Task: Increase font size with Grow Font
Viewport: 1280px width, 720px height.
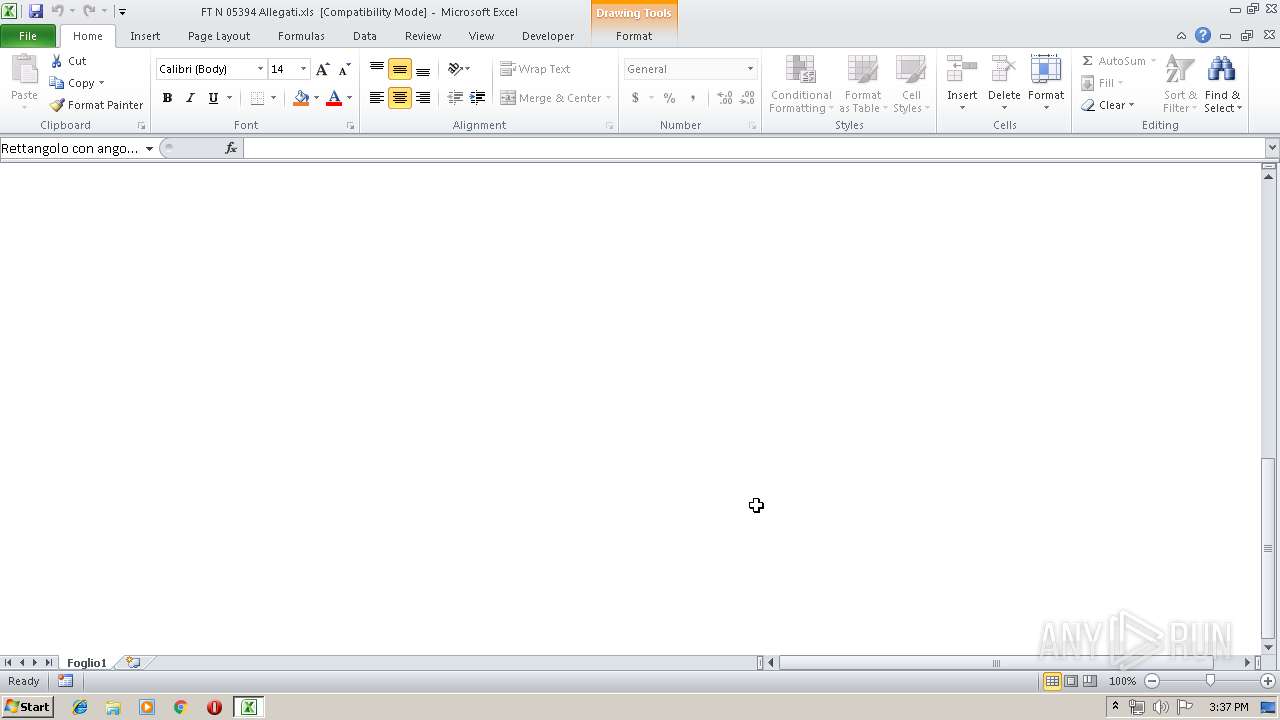Action: click(x=322, y=69)
